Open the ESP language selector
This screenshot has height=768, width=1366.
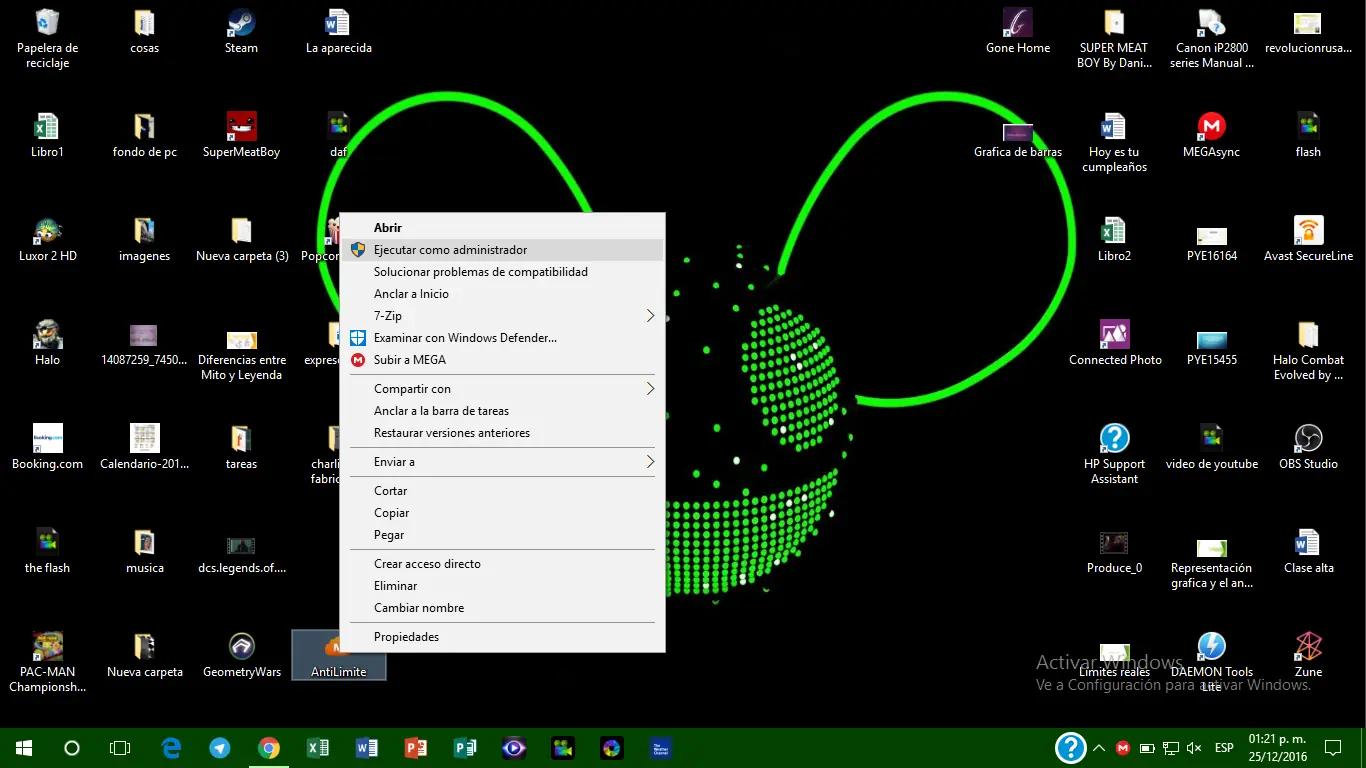[x=1224, y=748]
